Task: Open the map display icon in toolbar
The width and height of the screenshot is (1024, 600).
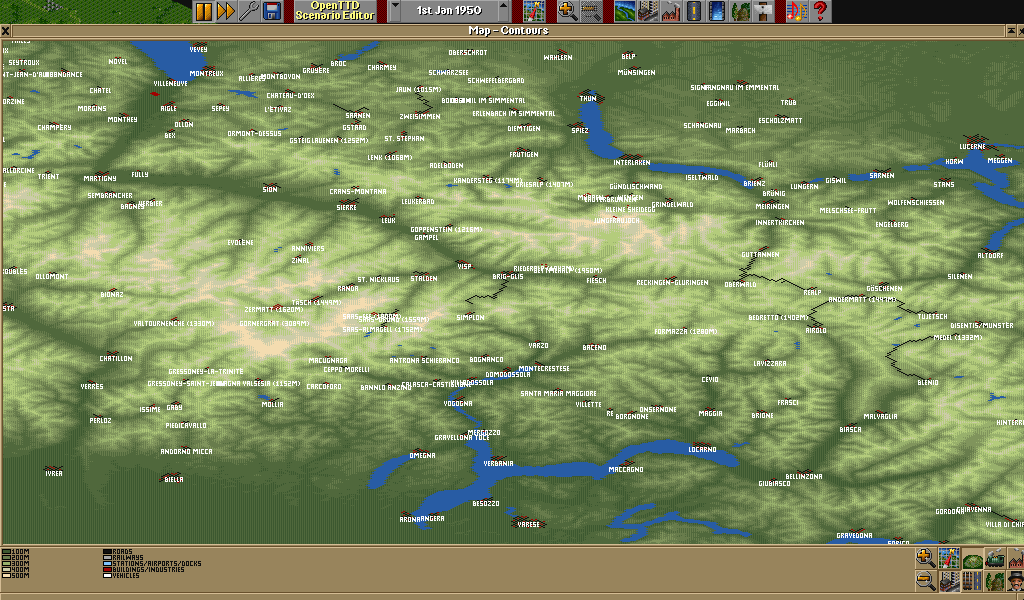Action: point(534,11)
